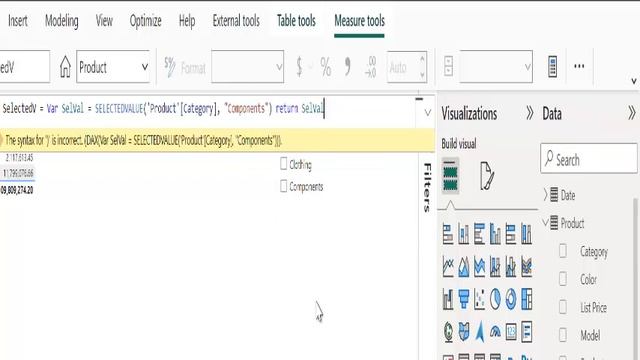Select the line chart visual
This screenshot has height=360, width=640.
(448, 267)
